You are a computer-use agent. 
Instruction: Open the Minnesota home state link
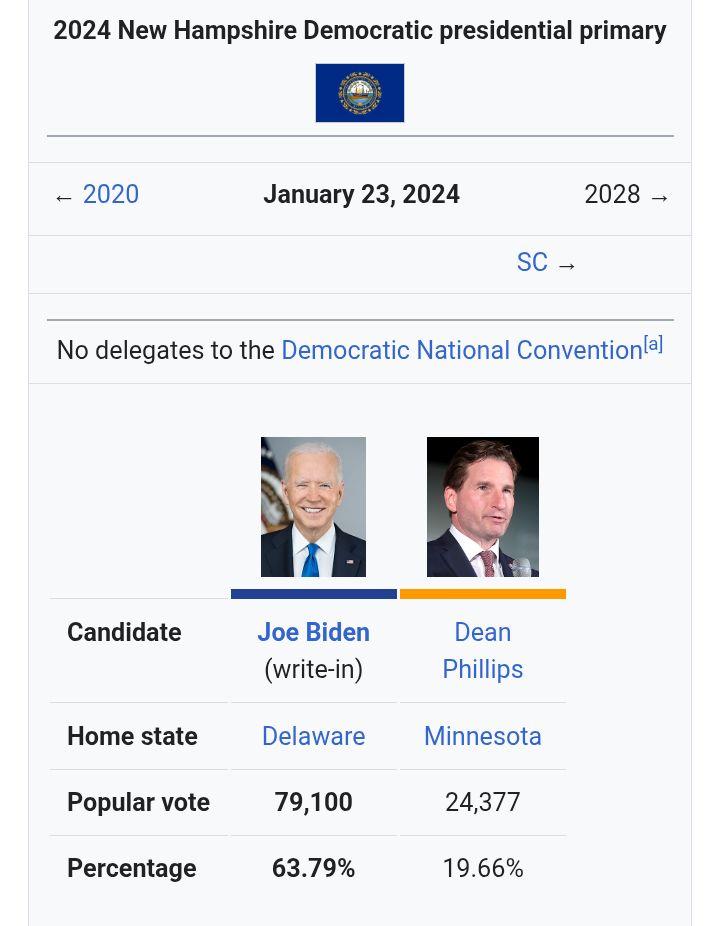click(483, 736)
